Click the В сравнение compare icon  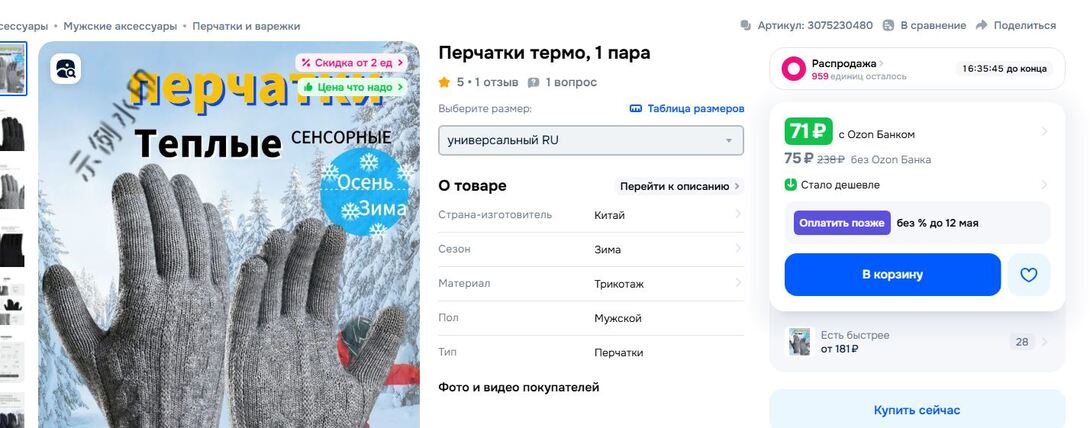coord(888,25)
